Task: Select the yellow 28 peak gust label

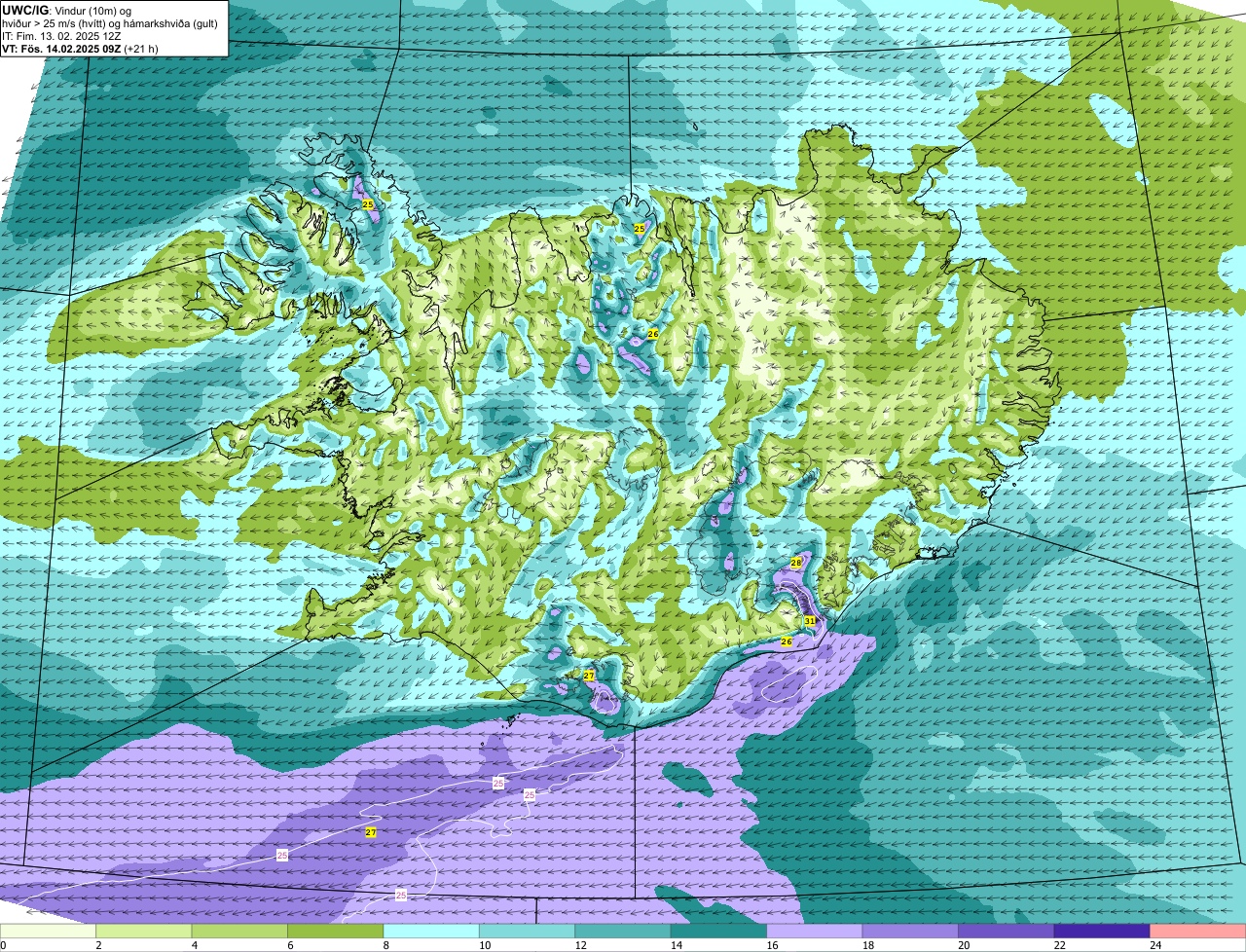Action: [x=795, y=563]
